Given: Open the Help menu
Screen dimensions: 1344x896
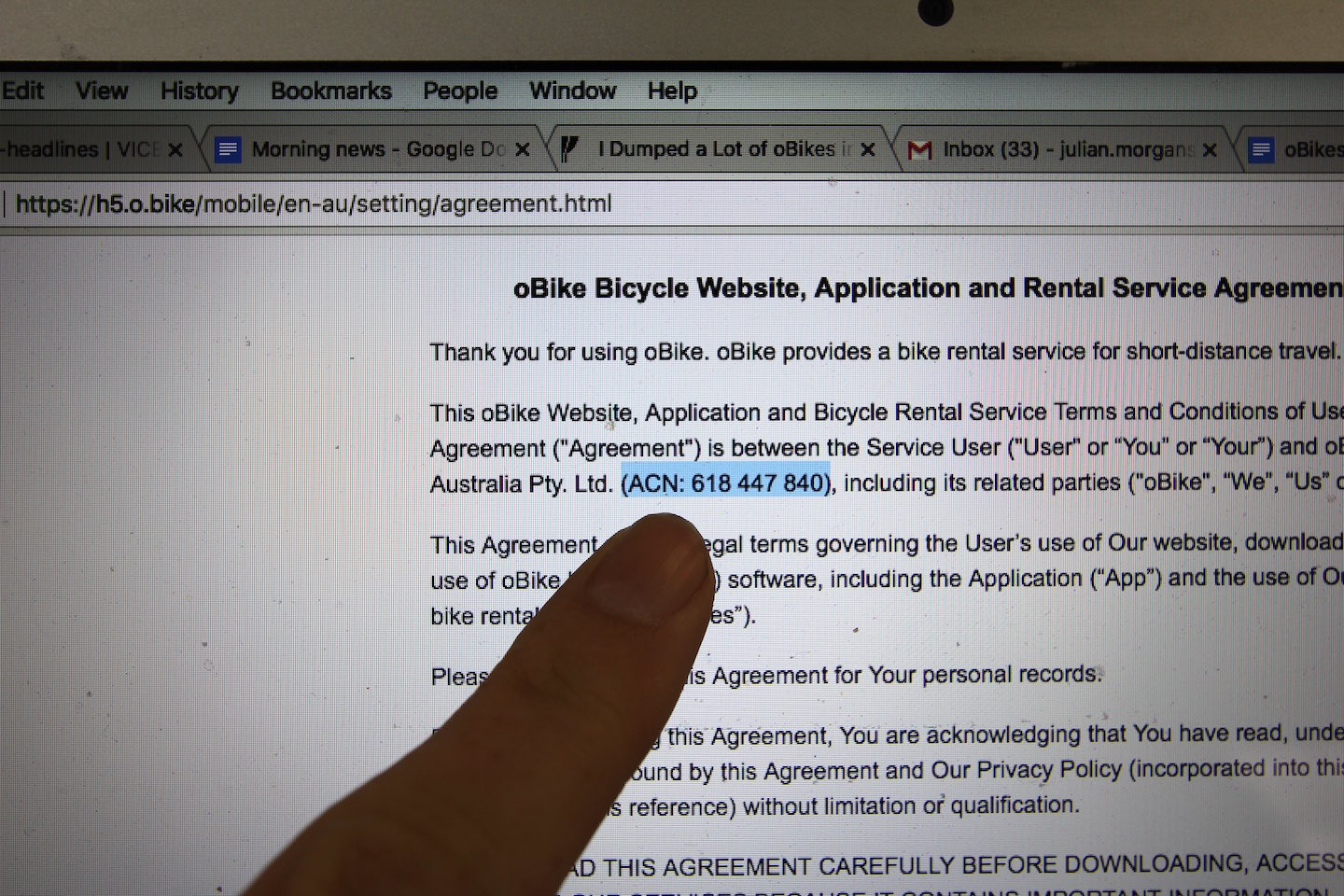Looking at the screenshot, I should click(x=672, y=91).
